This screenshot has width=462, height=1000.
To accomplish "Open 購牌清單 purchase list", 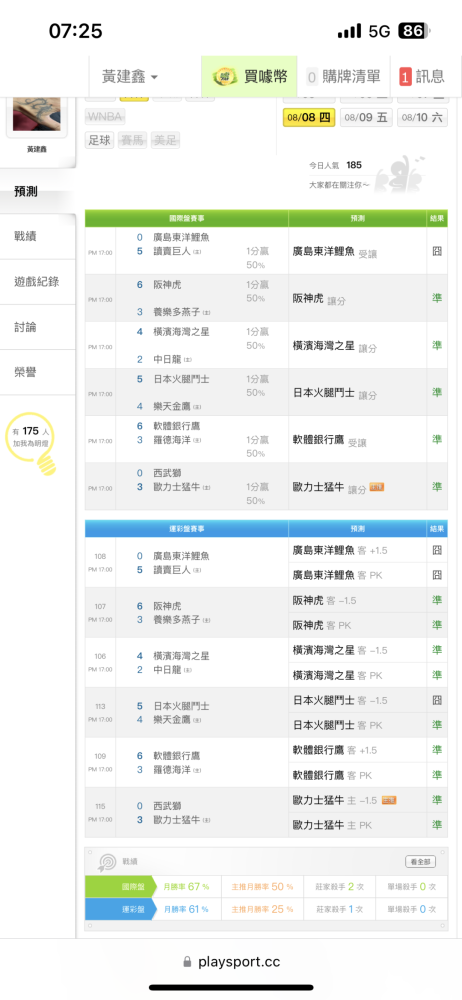I will coord(344,77).
